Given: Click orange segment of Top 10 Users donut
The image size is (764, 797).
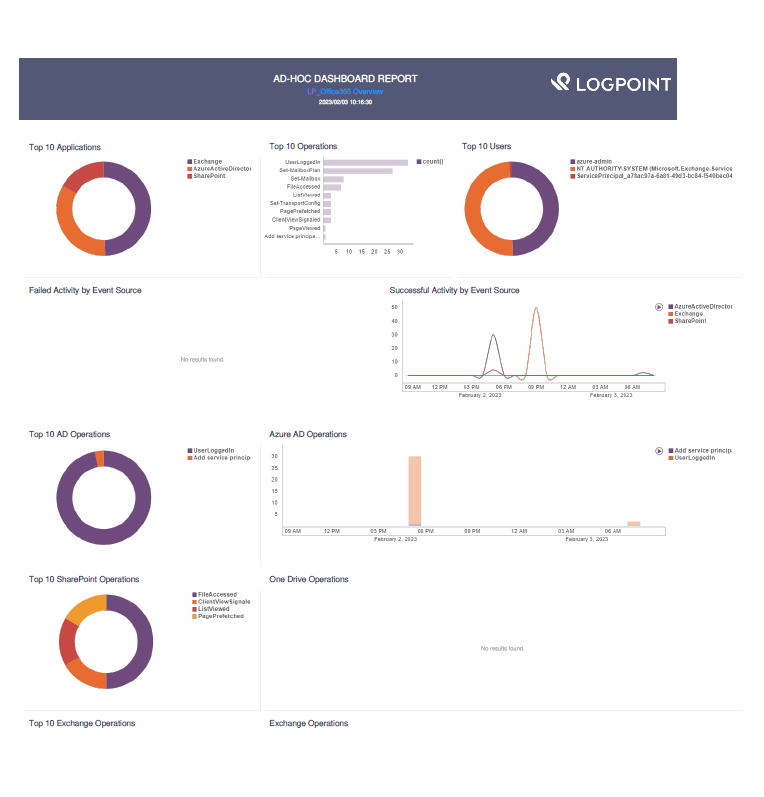Looking at the screenshot, I should [x=473, y=208].
